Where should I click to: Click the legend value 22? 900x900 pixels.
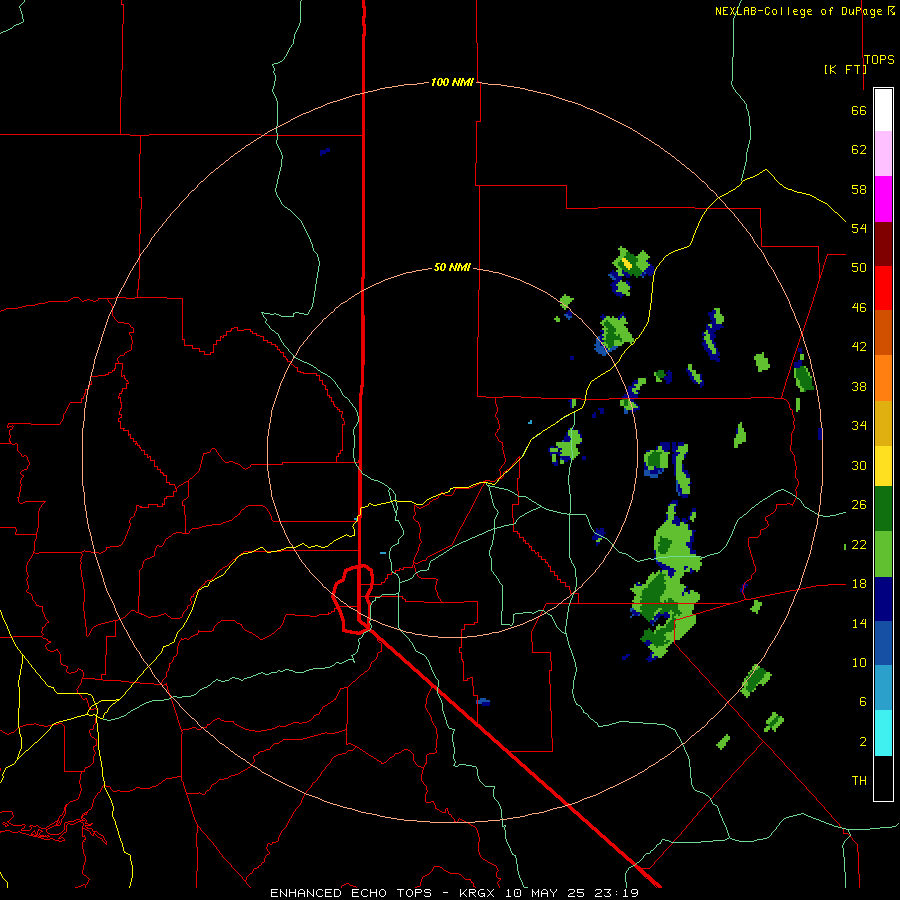[x=859, y=544]
